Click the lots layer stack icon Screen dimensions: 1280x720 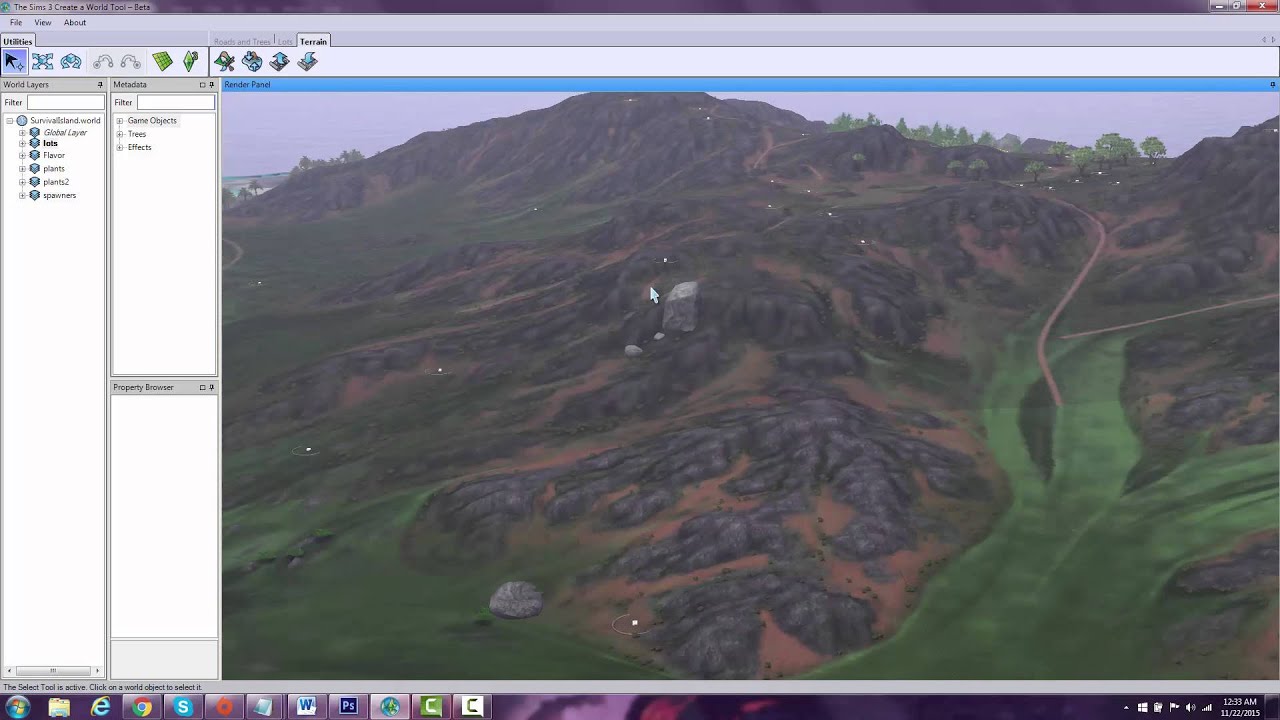(x=35, y=144)
